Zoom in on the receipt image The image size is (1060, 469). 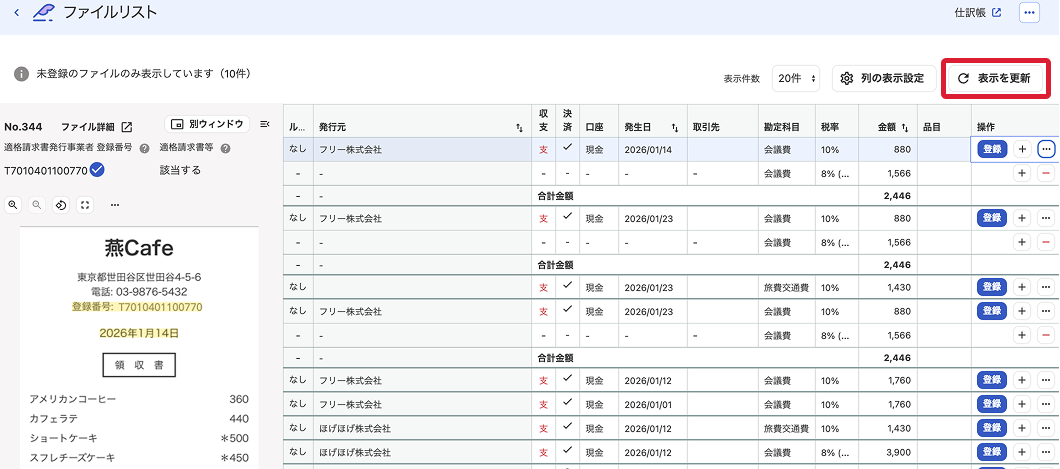point(13,205)
